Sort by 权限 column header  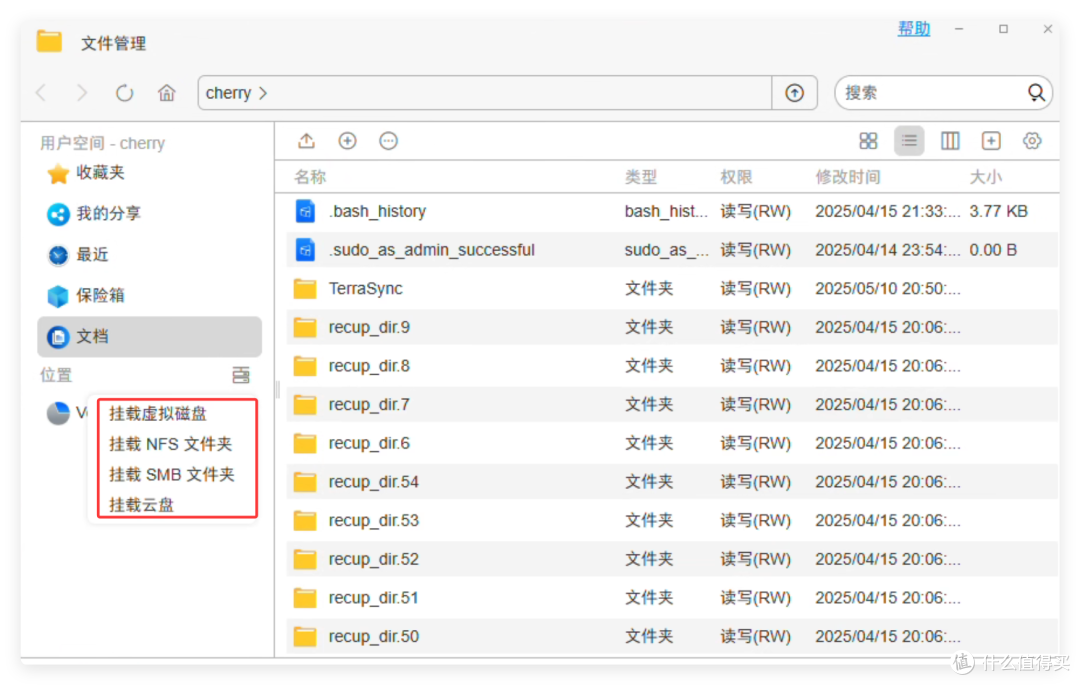click(736, 178)
